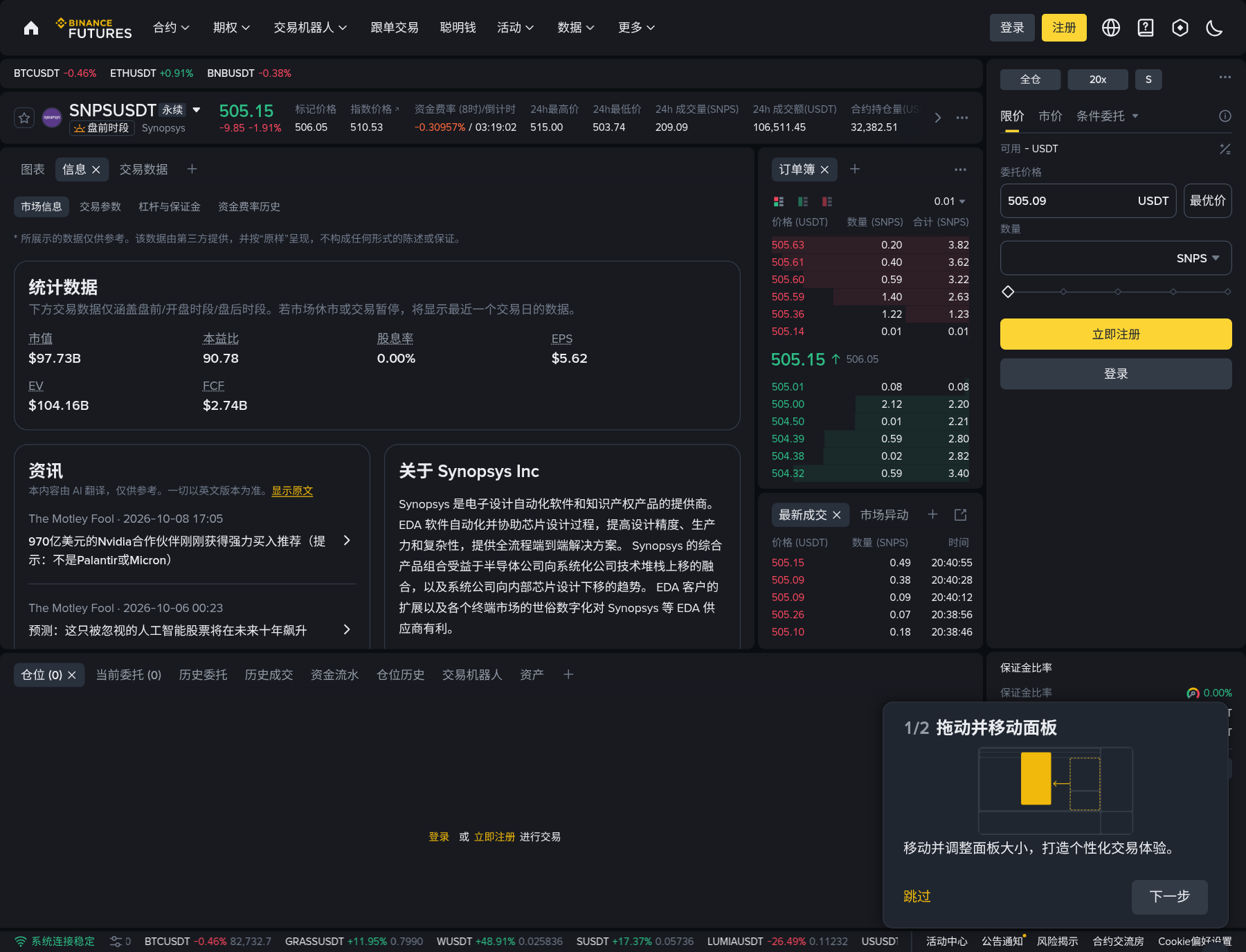The width and height of the screenshot is (1246, 952).
Task: Open 交易参数 sub-tab
Action: click(100, 207)
